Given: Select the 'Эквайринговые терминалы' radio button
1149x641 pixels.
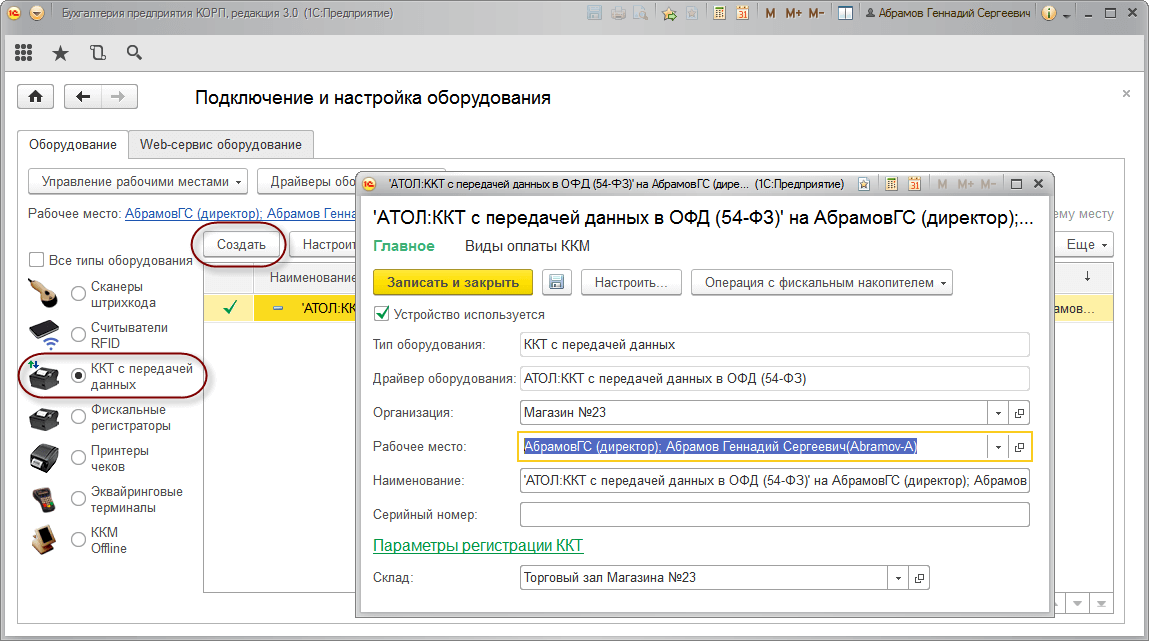Looking at the screenshot, I should [78, 499].
